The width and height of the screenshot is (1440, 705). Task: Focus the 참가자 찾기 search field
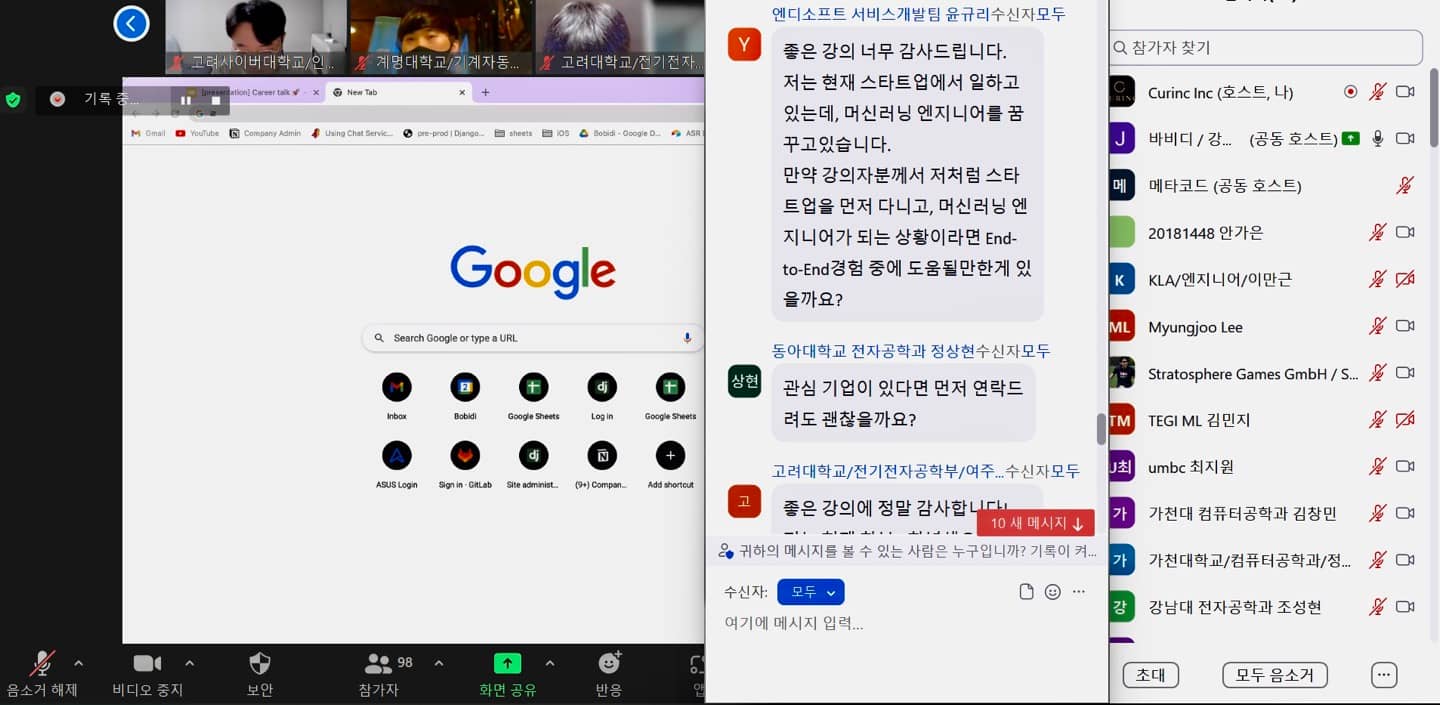[x=1265, y=47]
